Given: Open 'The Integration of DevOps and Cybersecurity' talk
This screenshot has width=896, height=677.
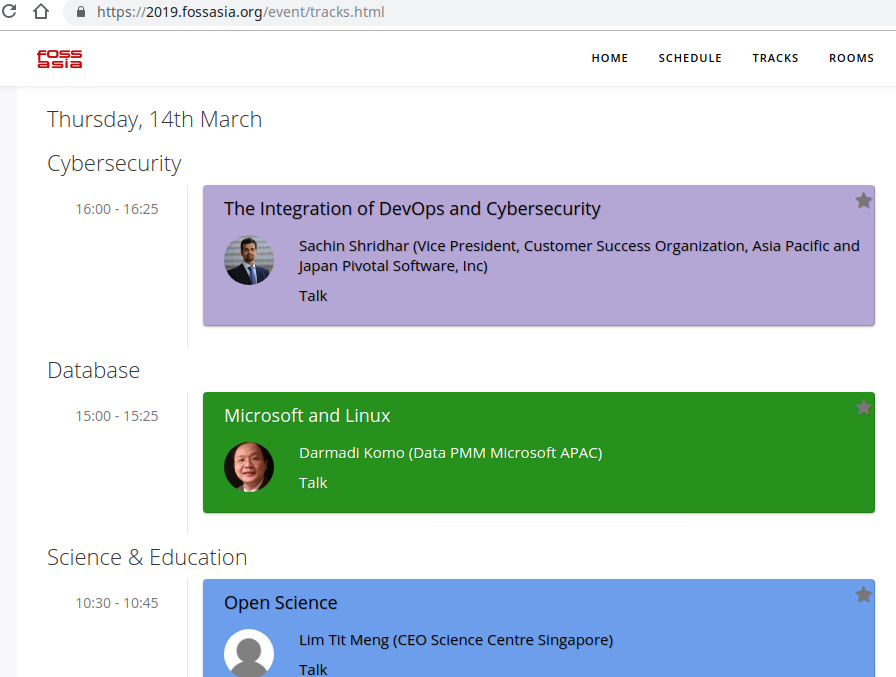Looking at the screenshot, I should 412,209.
